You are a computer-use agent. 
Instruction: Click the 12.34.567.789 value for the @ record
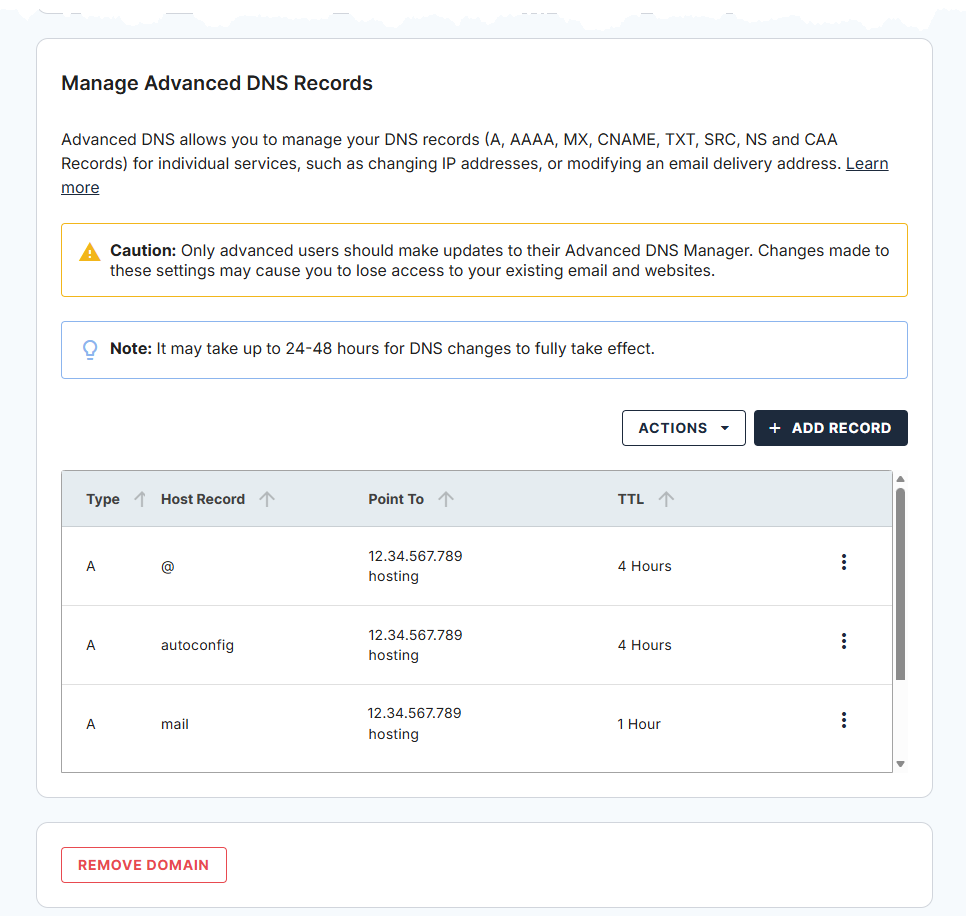pos(414,556)
